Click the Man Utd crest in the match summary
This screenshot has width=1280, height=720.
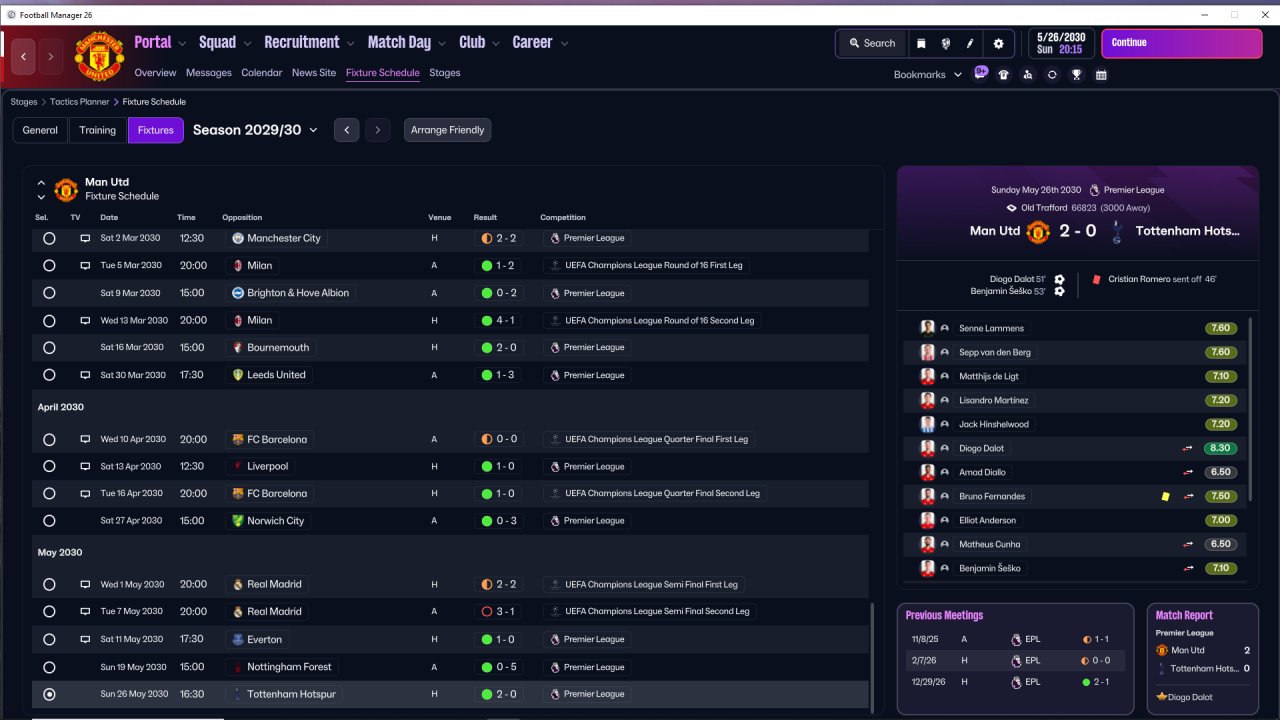[x=1038, y=231]
